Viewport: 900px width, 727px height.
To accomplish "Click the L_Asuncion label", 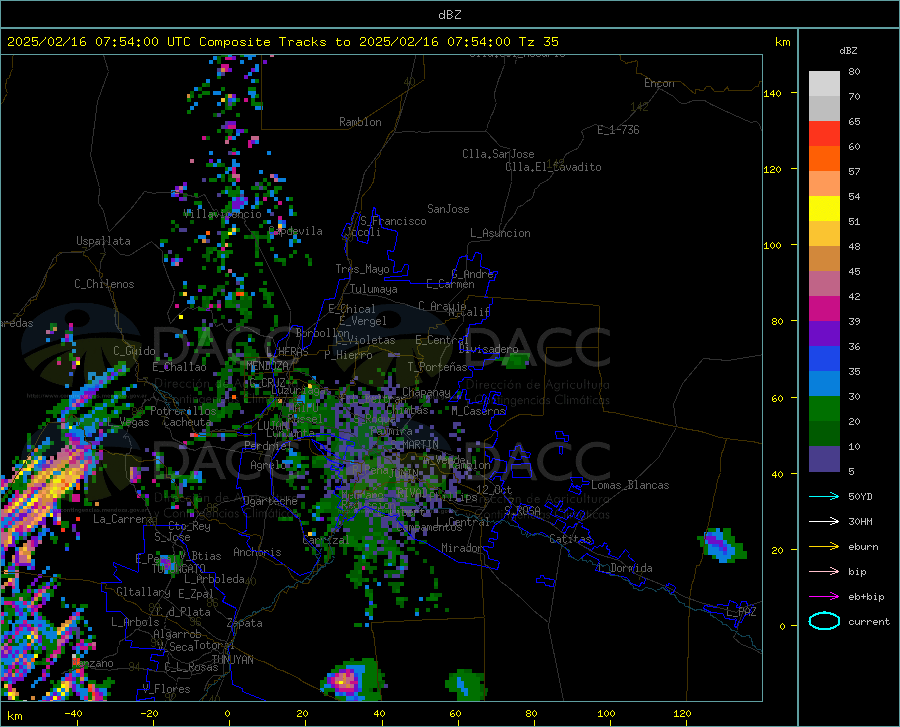I will pyautogui.click(x=500, y=233).
